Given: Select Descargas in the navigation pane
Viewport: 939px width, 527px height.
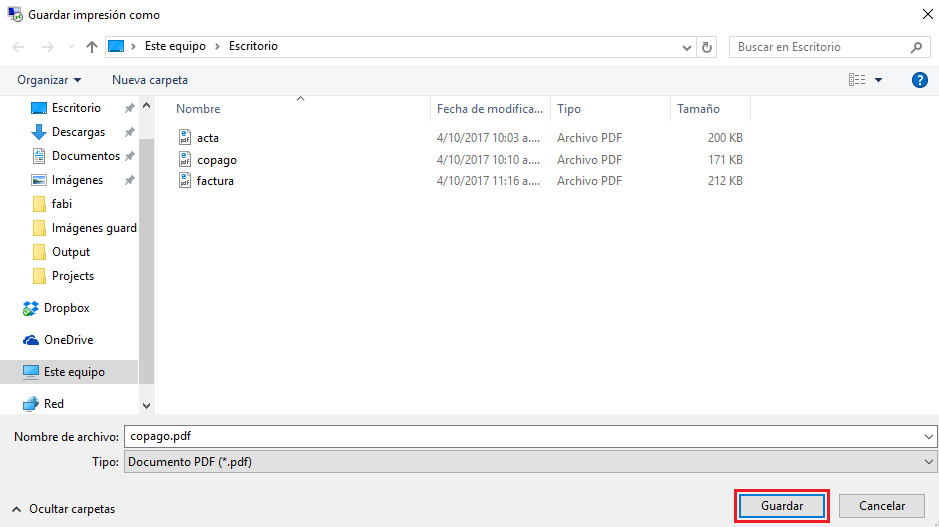Looking at the screenshot, I should pyautogui.click(x=78, y=132).
